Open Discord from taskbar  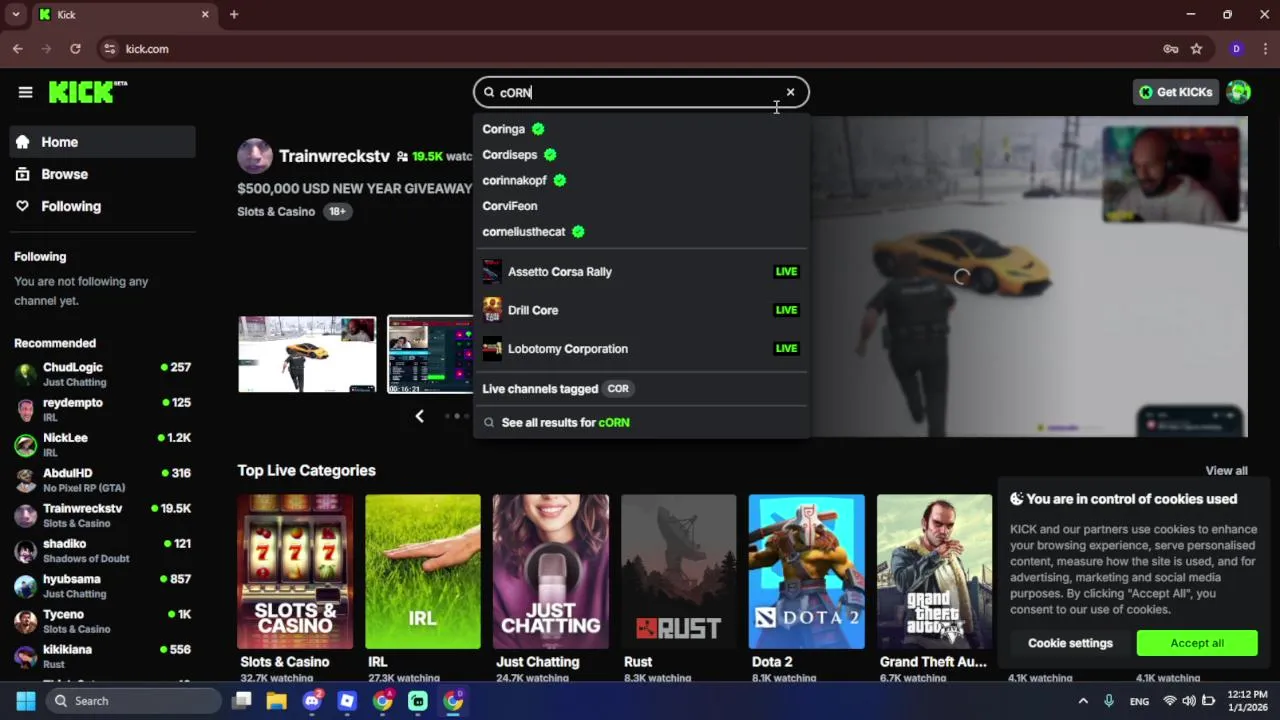click(312, 701)
